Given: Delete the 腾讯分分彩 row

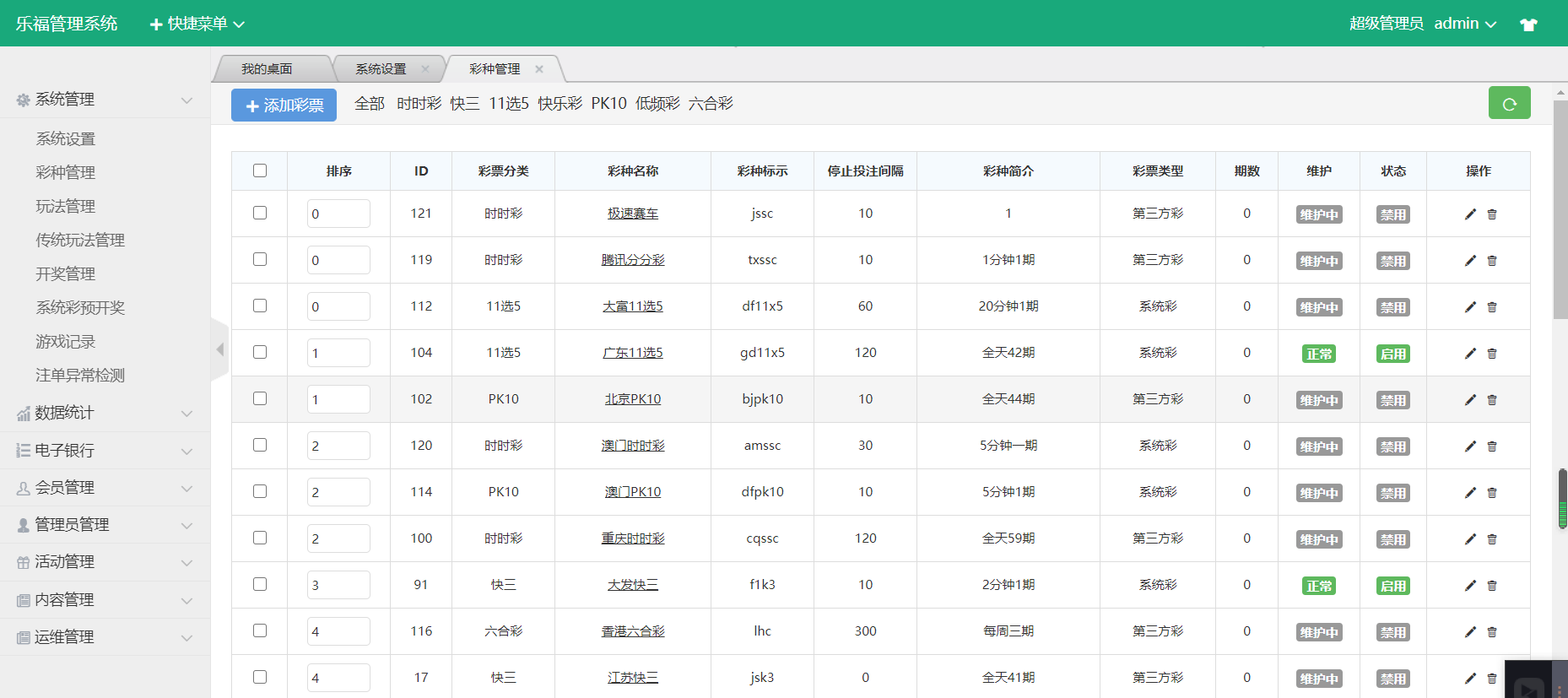Looking at the screenshot, I should 1492,261.
